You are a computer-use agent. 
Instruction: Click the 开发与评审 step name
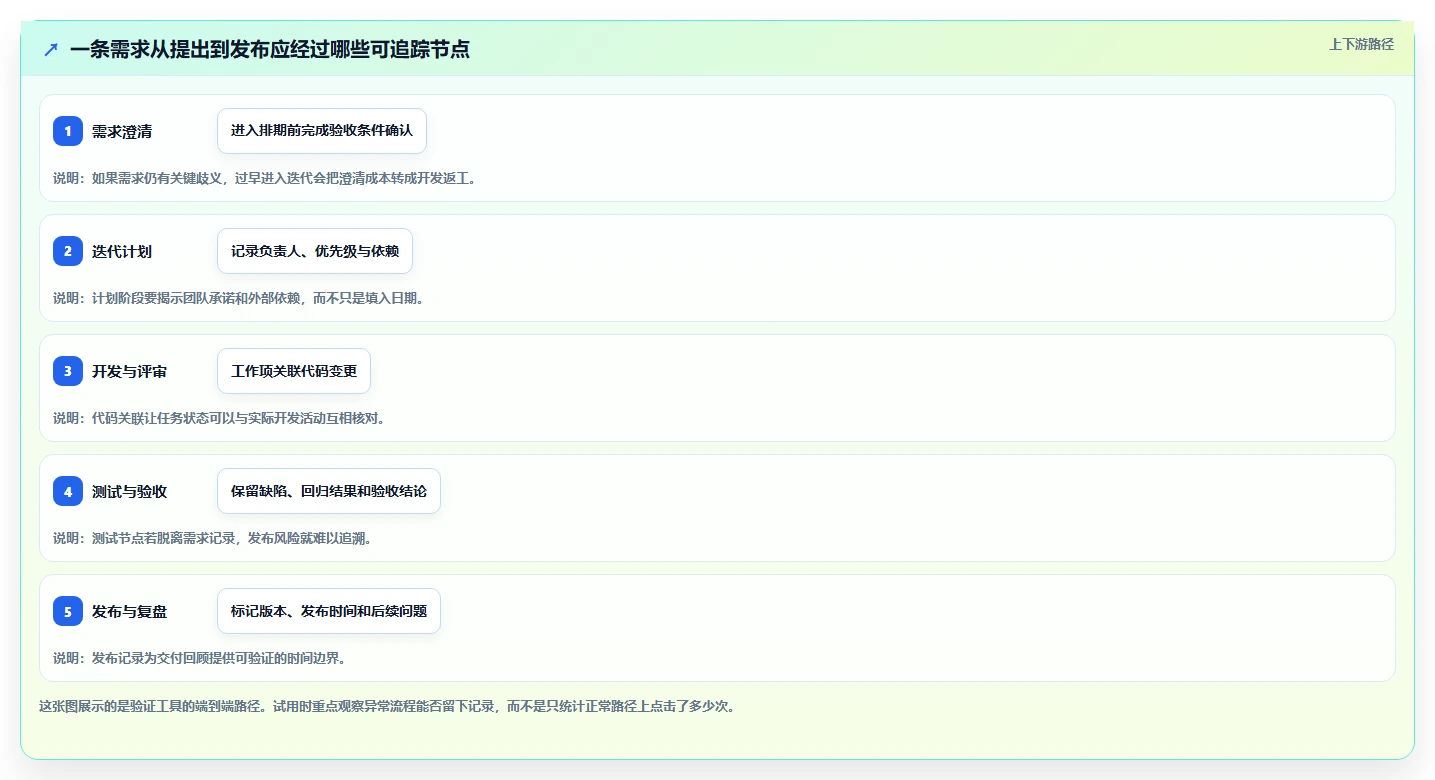(129, 371)
